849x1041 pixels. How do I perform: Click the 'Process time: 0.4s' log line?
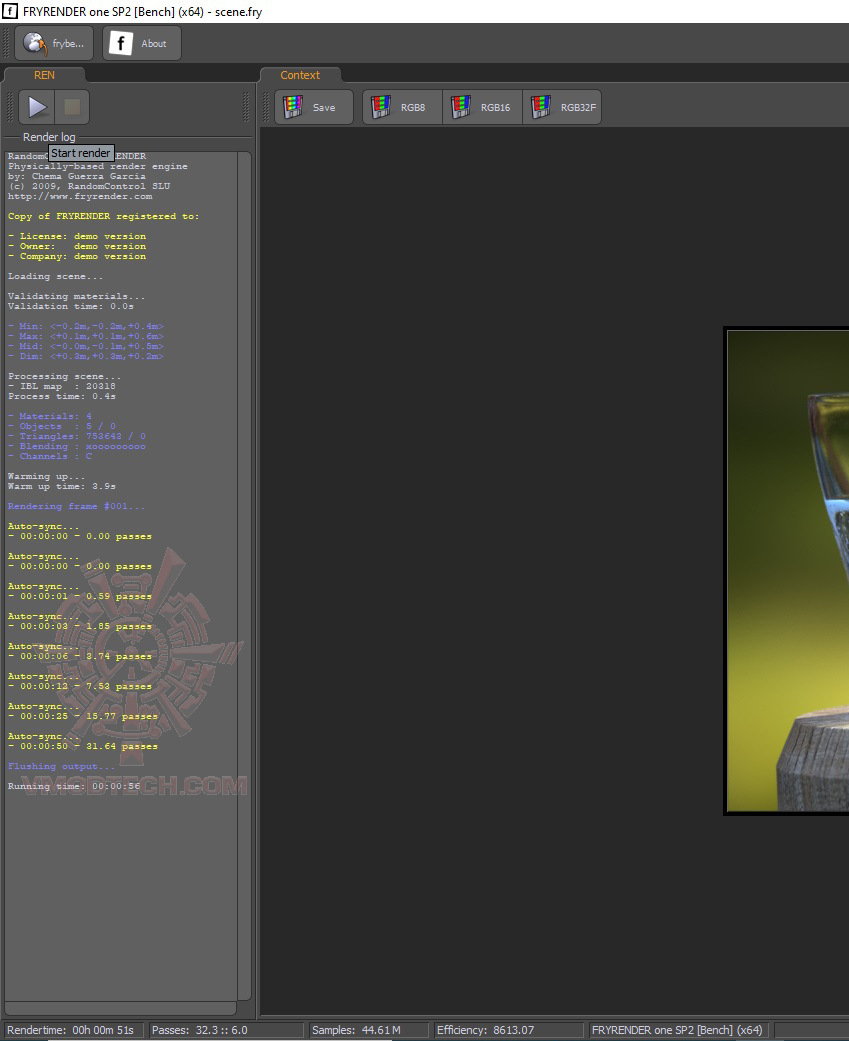tap(62, 396)
